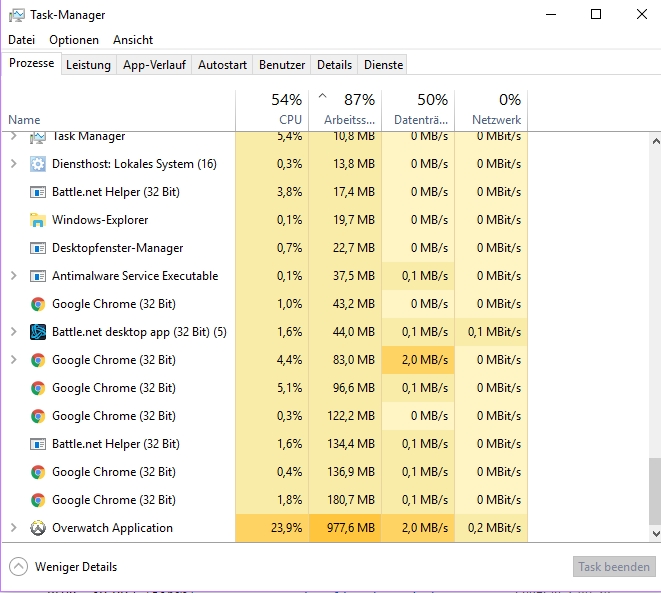Click the Diensthost gear icon
Image resolution: width=661 pixels, height=593 pixels.
click(x=38, y=164)
